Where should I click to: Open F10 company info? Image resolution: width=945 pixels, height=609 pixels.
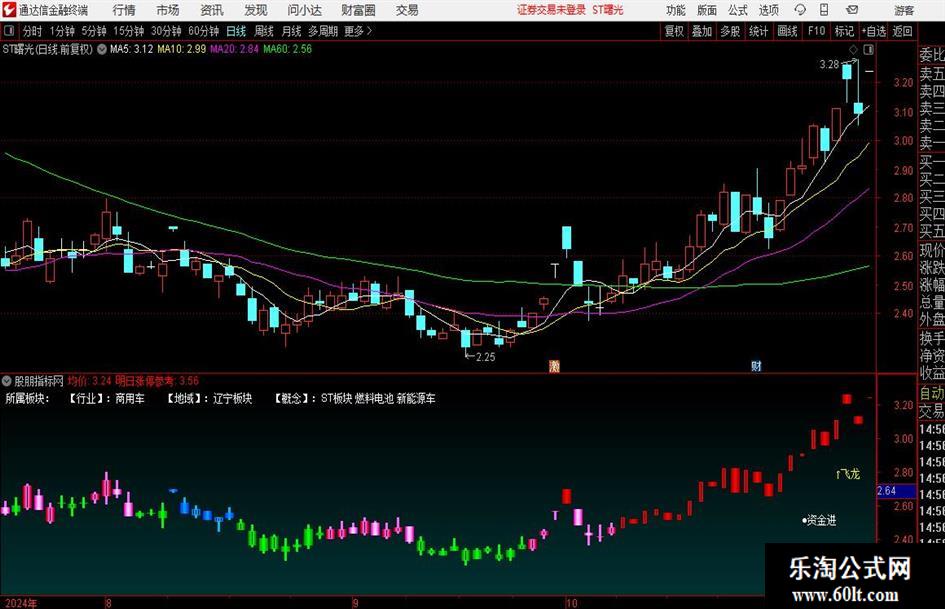pos(817,31)
